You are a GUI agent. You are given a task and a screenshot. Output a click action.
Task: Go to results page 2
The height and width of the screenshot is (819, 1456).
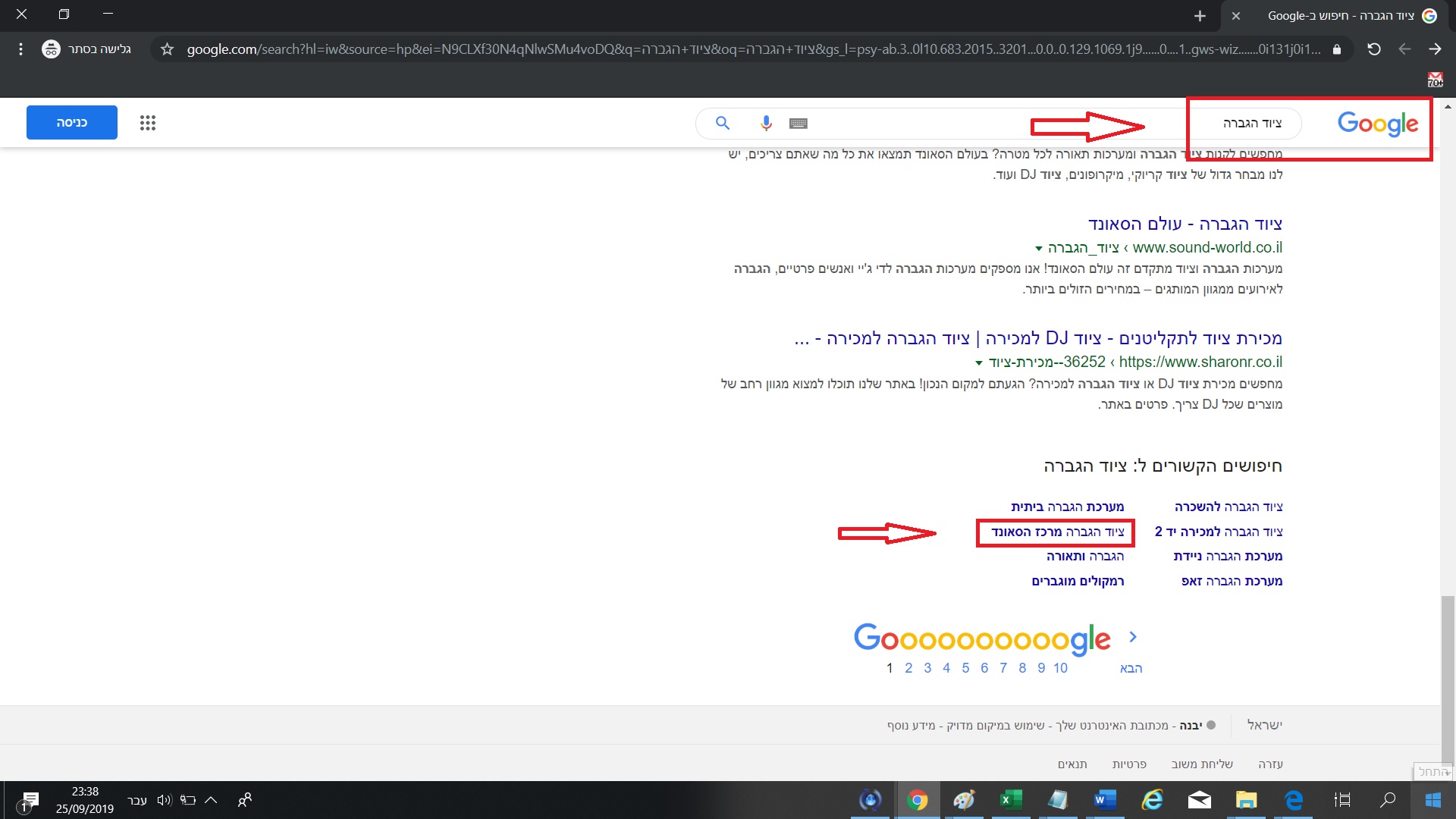coord(908,668)
